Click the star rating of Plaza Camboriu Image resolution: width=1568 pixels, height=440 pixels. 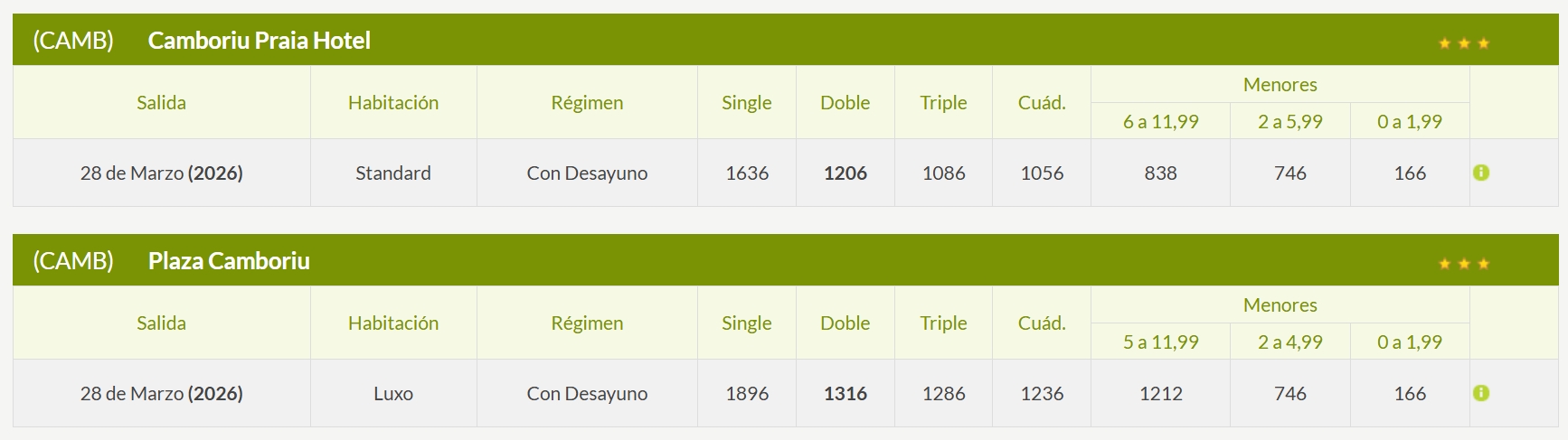tap(1463, 264)
